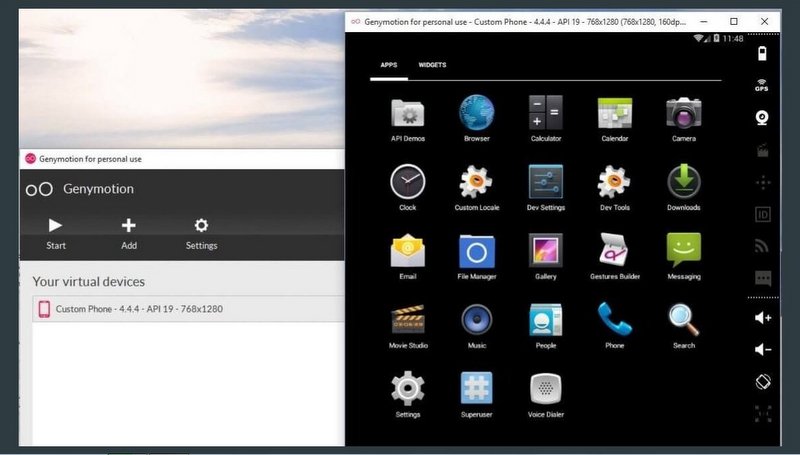This screenshot has height=455, width=800.
Task: Open the remote control widget in sidebar
Action: 763,183
